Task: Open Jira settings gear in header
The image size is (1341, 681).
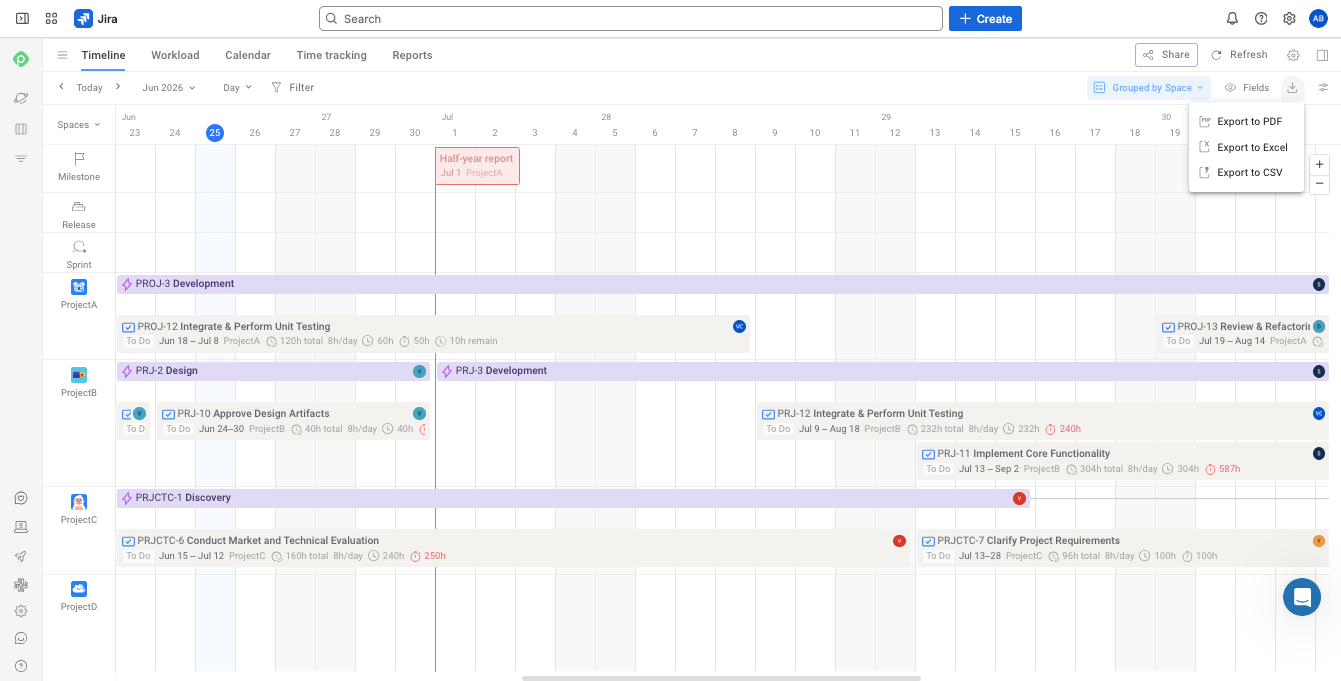Action: (1289, 18)
